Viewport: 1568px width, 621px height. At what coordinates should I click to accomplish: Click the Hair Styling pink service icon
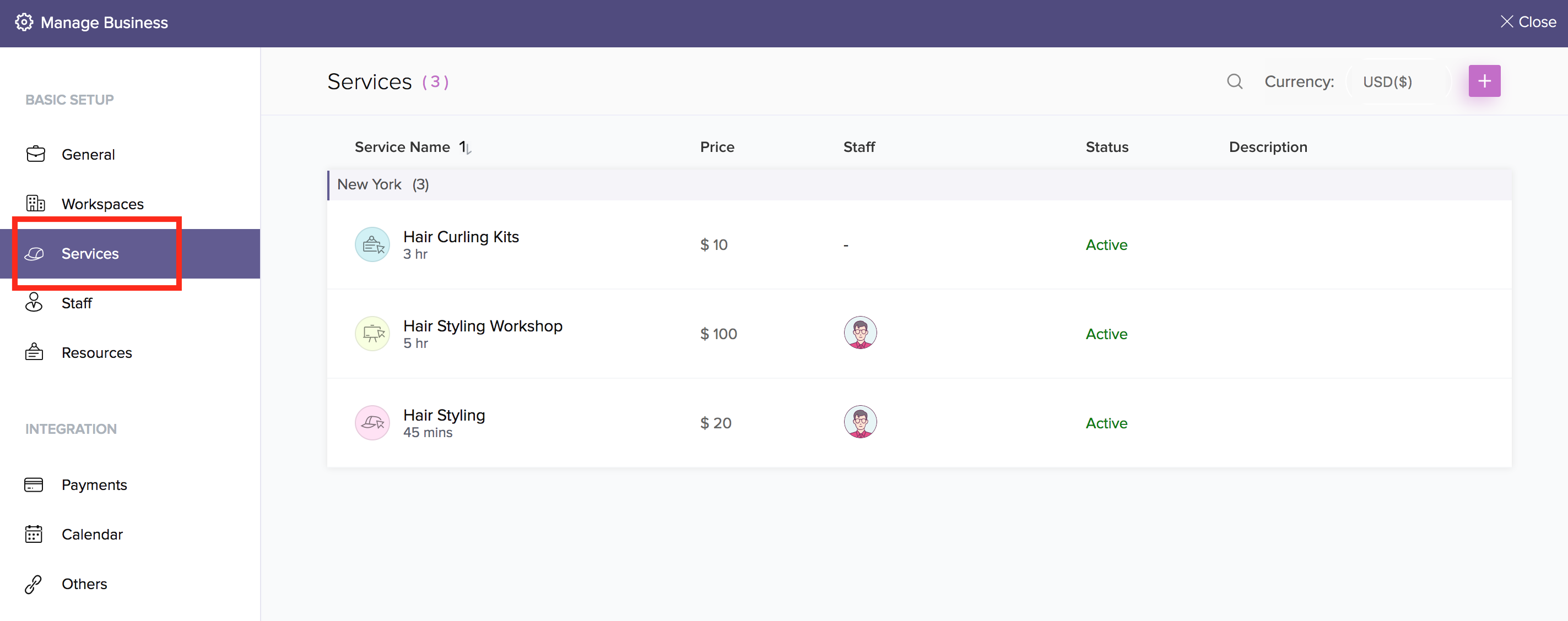click(x=372, y=423)
